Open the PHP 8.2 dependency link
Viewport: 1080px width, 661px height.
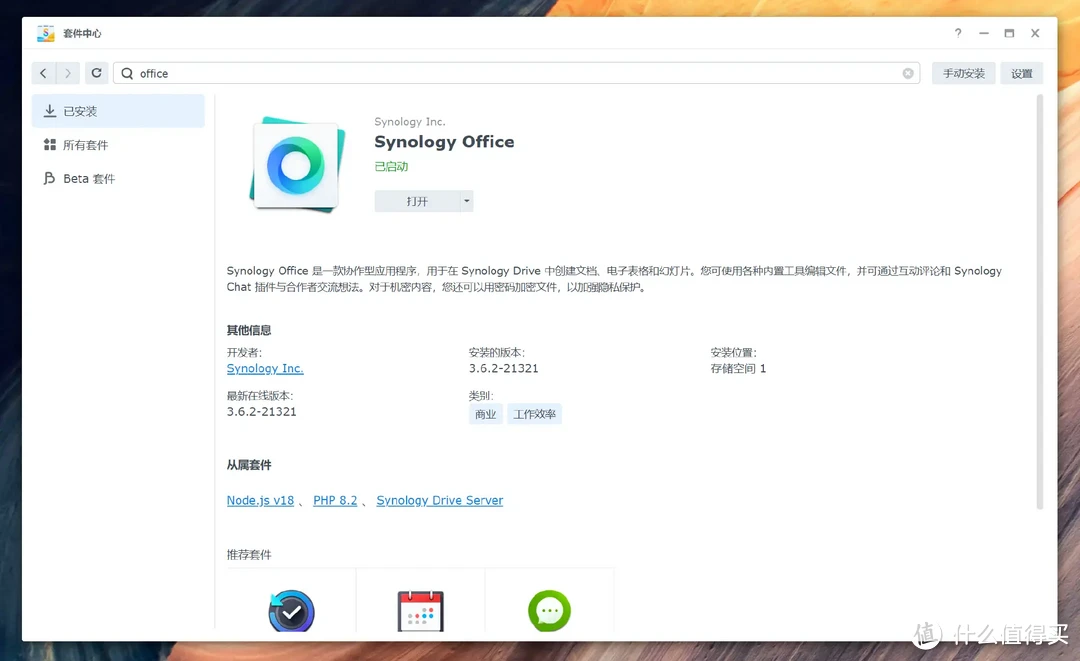335,501
